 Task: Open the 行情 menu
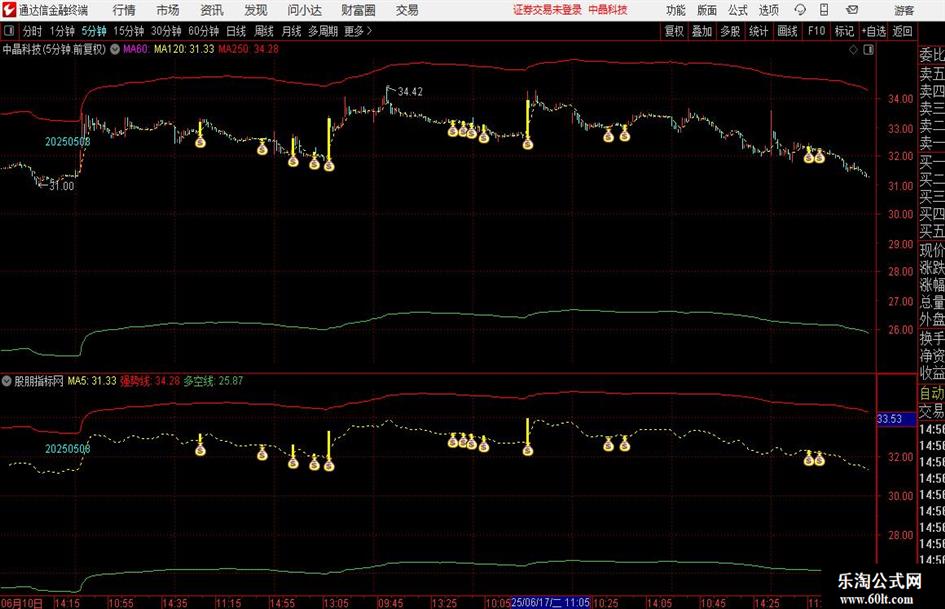124,10
